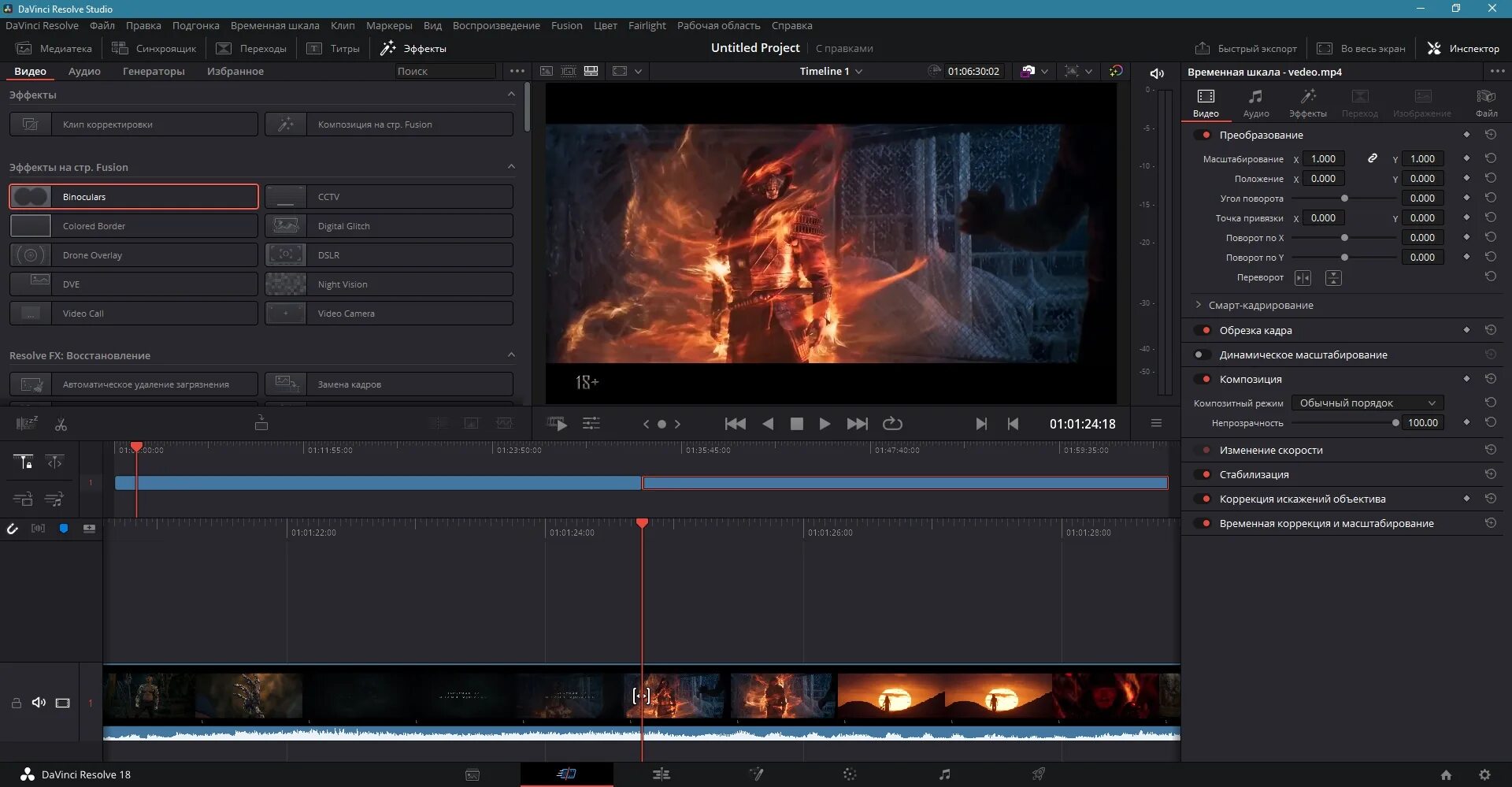The image size is (1512, 787).
Task: Lock the video track with padlock icon
Action: (16, 703)
